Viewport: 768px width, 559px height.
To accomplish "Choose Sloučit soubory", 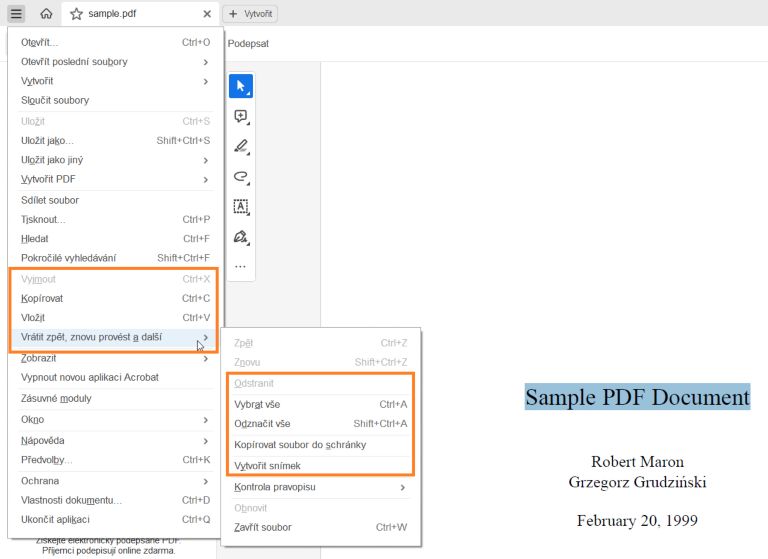I will (116, 100).
